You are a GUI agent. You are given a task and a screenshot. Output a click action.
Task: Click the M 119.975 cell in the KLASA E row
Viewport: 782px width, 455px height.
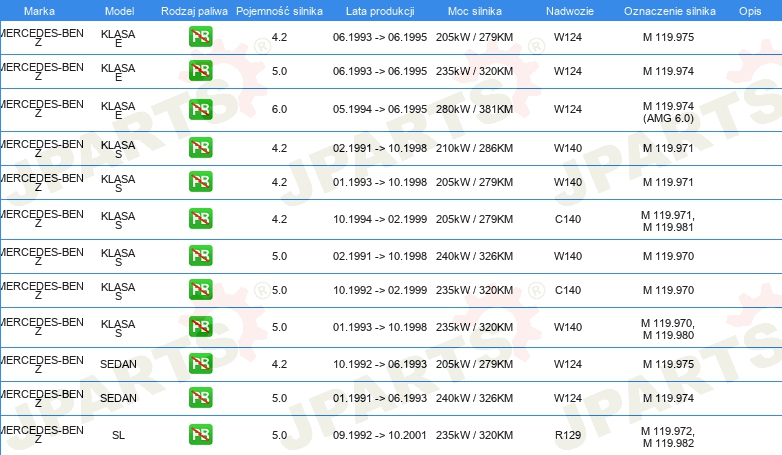pyautogui.click(x=668, y=37)
